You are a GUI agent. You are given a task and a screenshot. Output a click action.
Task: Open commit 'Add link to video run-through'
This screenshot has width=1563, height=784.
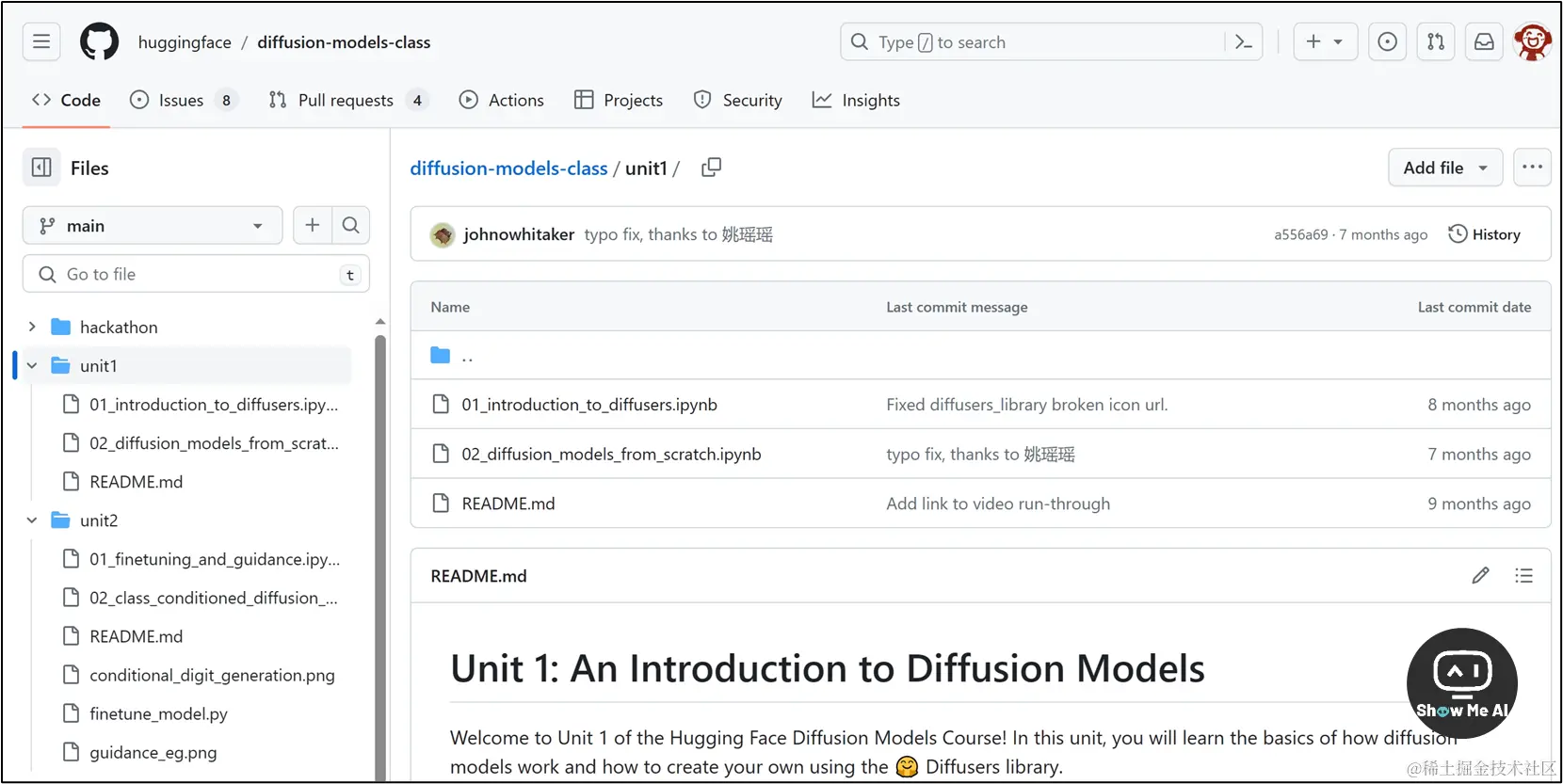coord(998,504)
